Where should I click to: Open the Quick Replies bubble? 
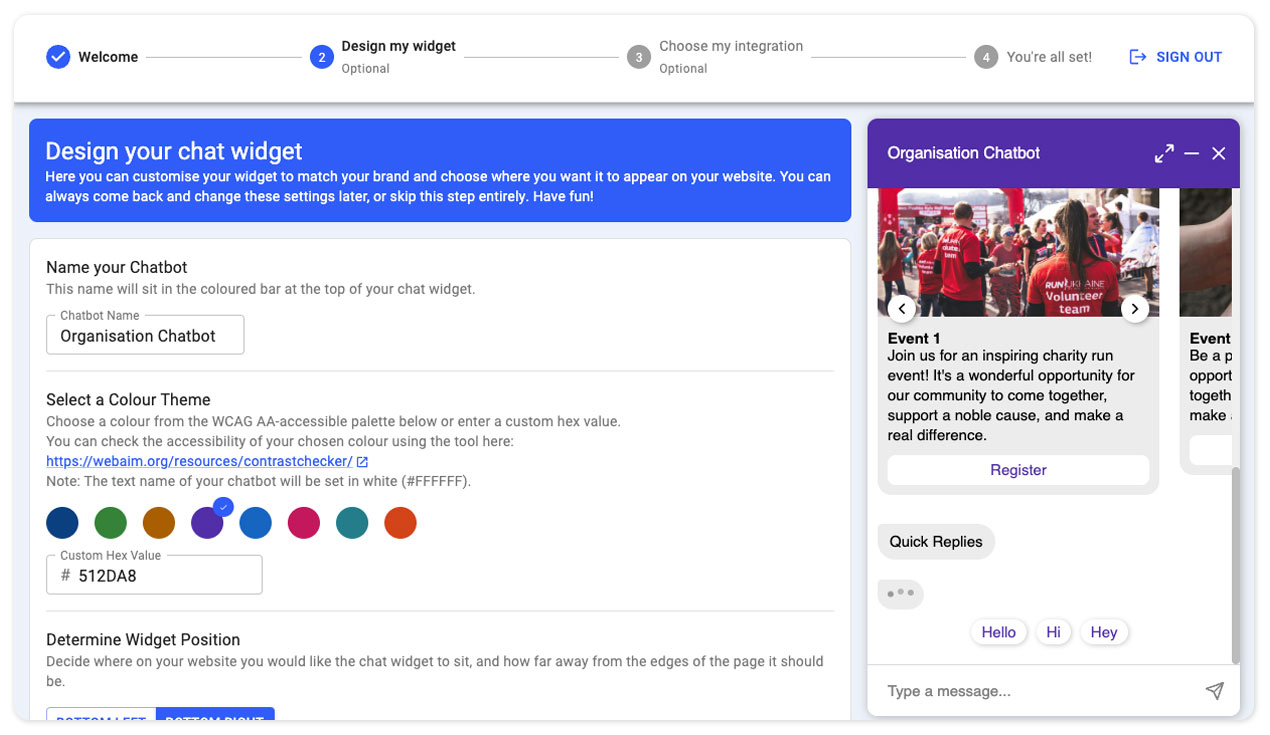[x=935, y=541]
